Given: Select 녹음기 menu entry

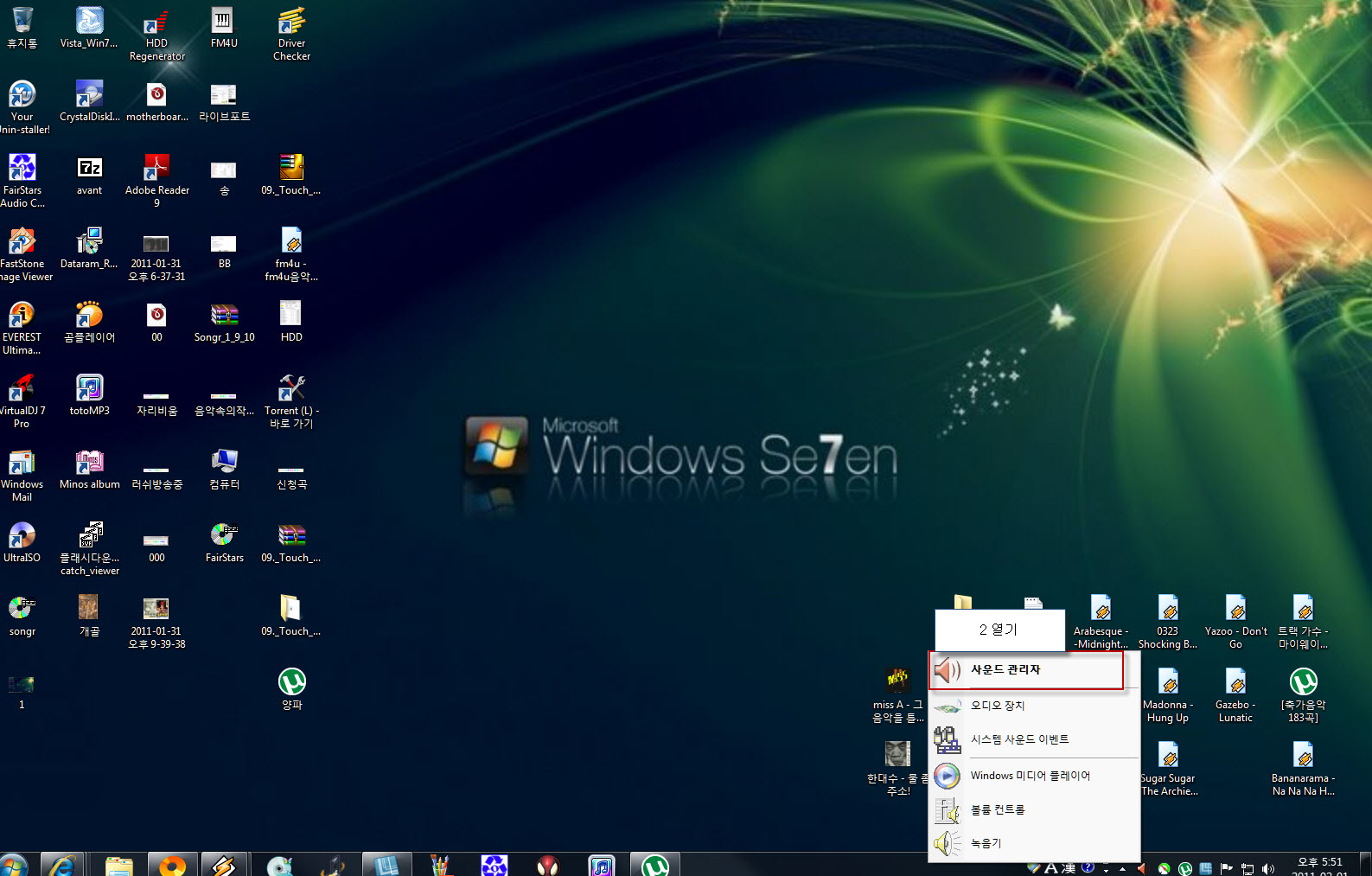Looking at the screenshot, I should coord(1033,843).
